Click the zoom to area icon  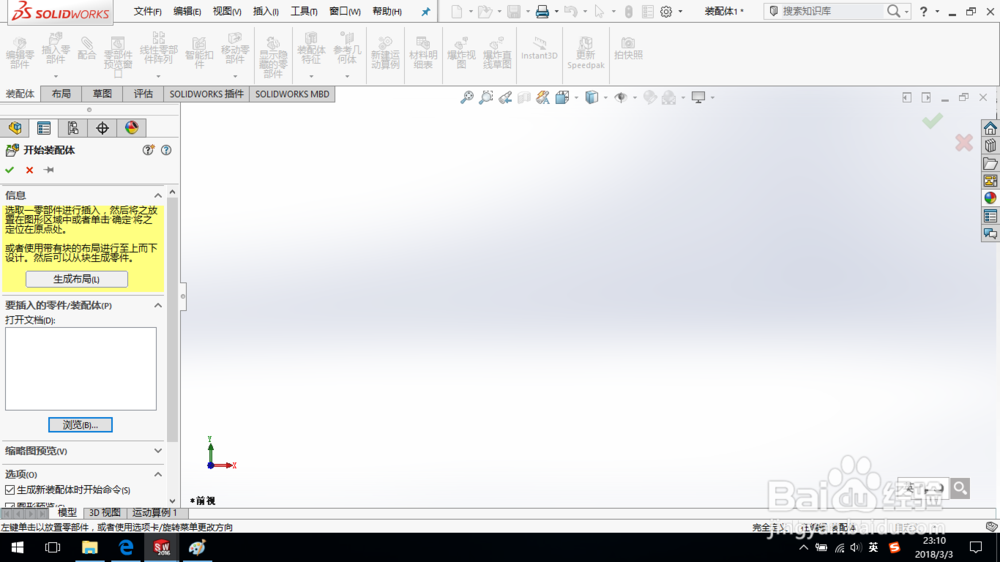pyautogui.click(x=486, y=98)
